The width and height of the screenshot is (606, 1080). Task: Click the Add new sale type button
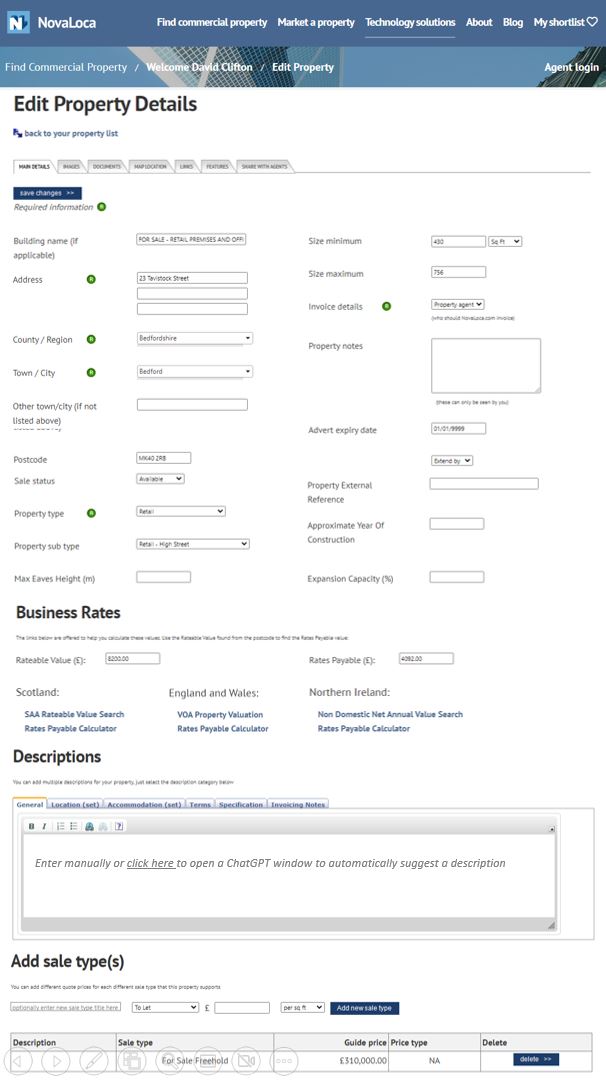[364, 1007]
